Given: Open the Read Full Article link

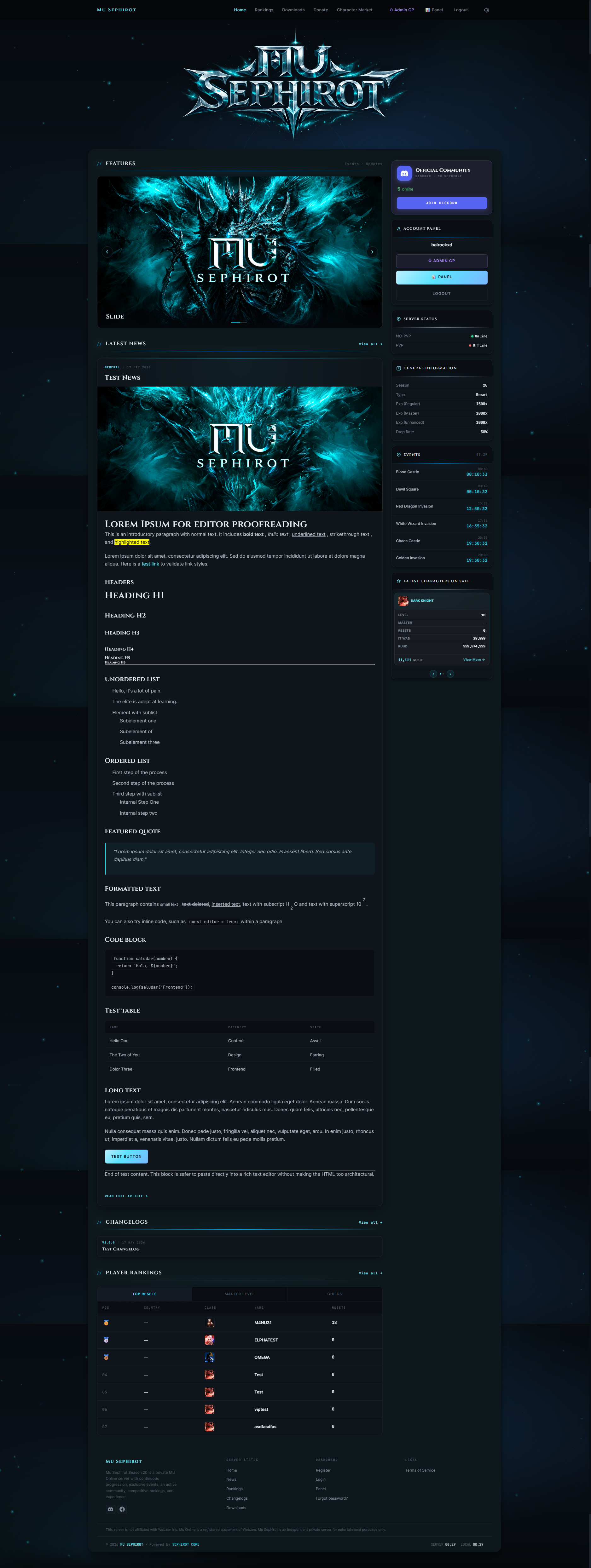Looking at the screenshot, I should [x=126, y=1196].
